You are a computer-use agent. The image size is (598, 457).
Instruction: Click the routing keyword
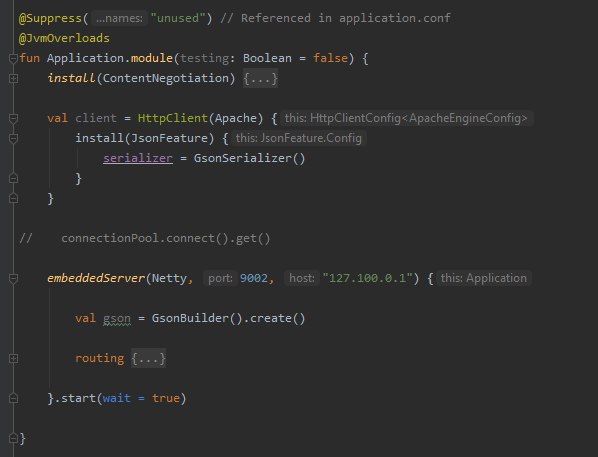click(x=100, y=359)
